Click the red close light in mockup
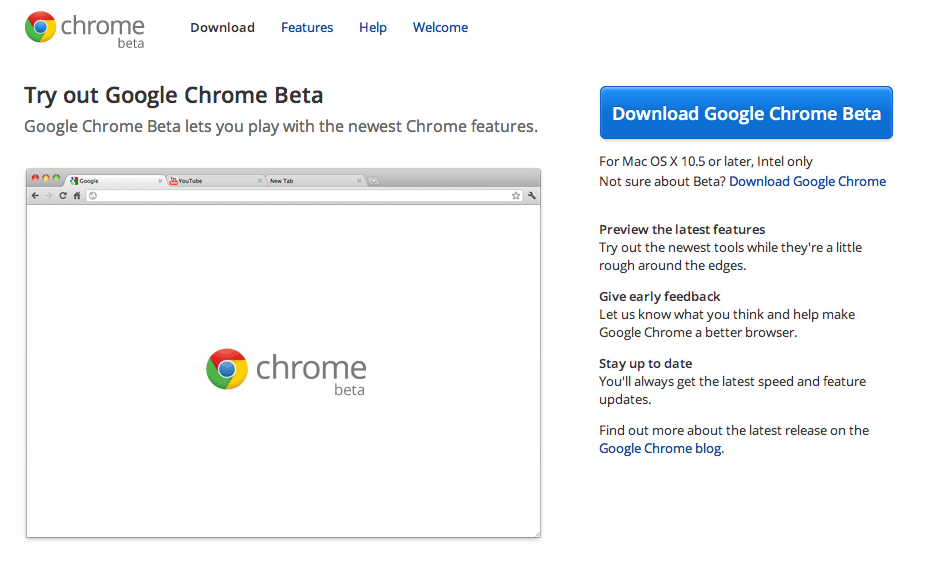This screenshot has height=564, width=940. tap(35, 178)
